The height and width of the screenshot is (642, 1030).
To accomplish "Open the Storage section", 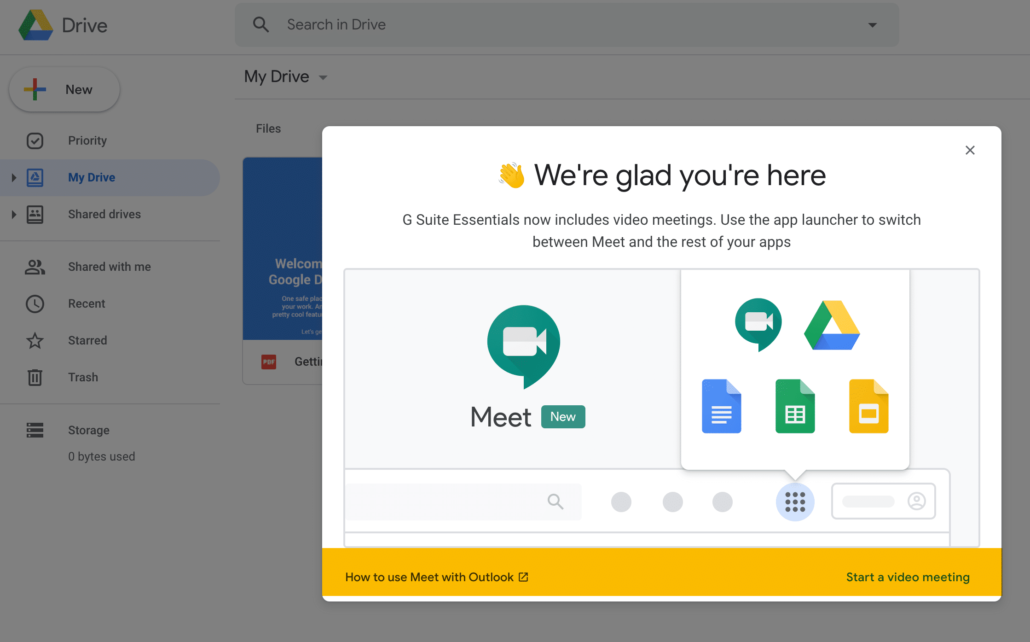I will 89,430.
